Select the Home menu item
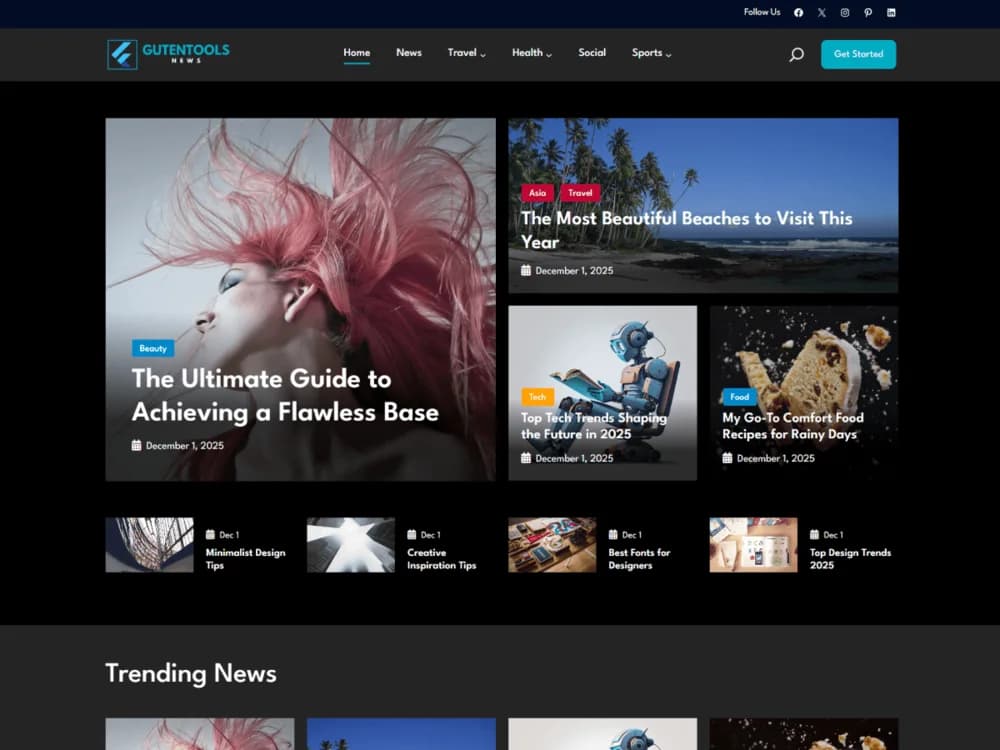This screenshot has width=1000, height=750. tap(356, 53)
